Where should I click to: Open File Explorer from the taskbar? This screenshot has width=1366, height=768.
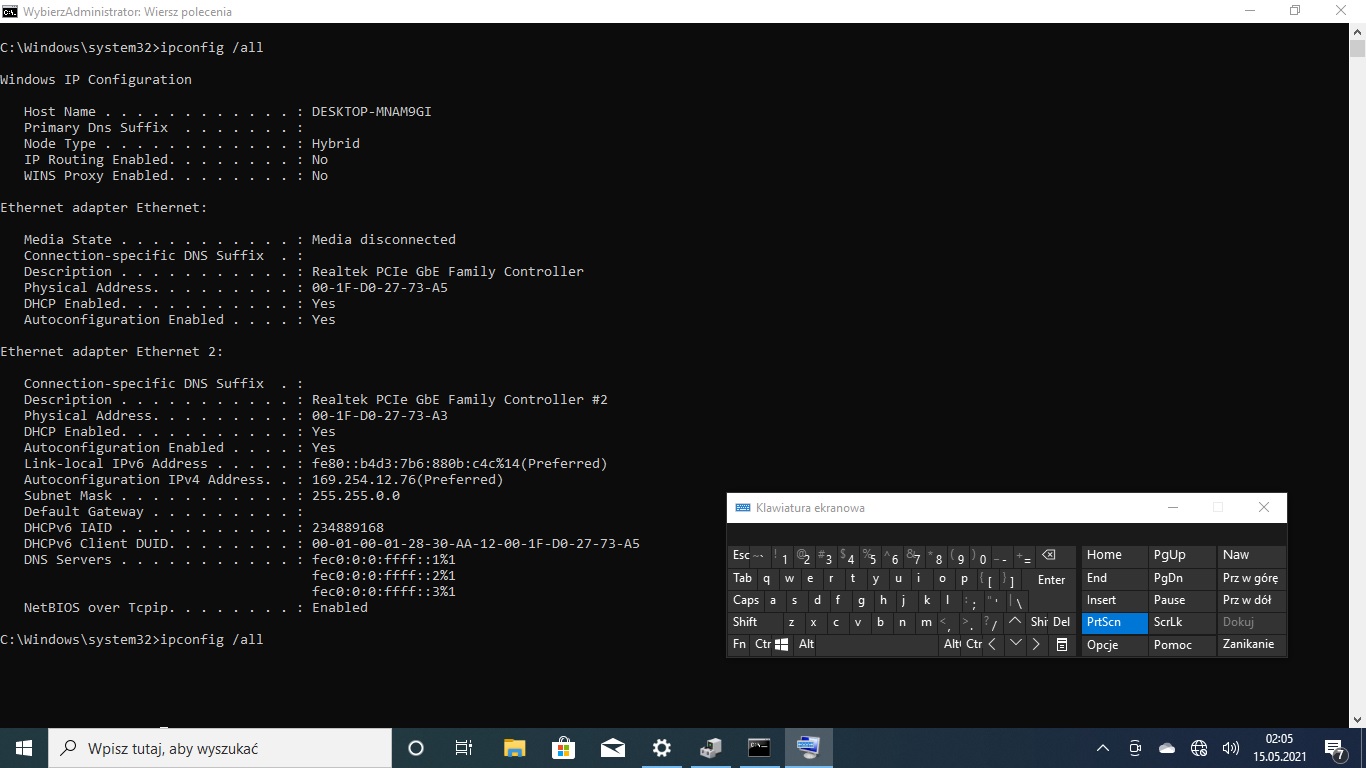[514, 748]
